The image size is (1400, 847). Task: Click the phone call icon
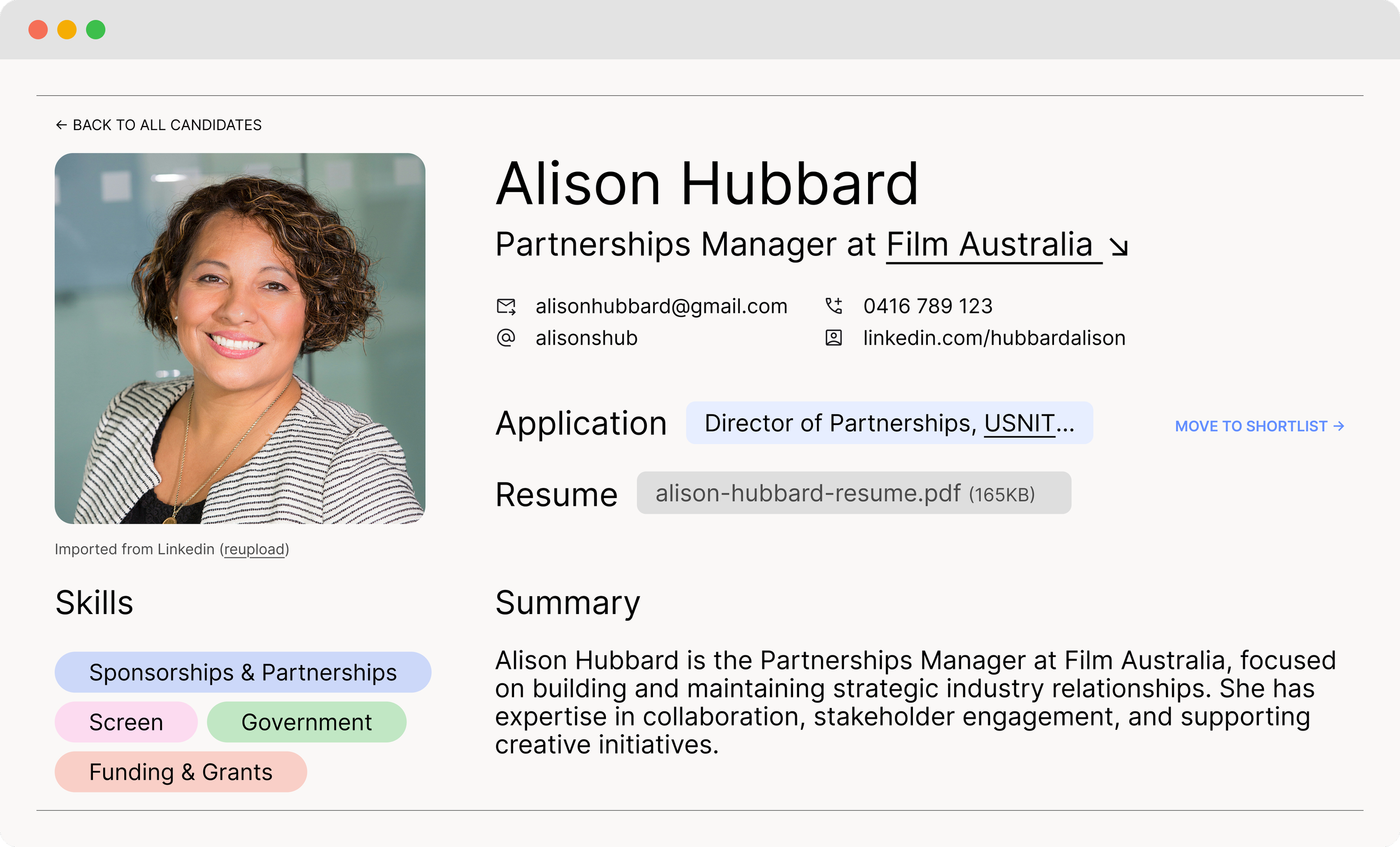833,306
